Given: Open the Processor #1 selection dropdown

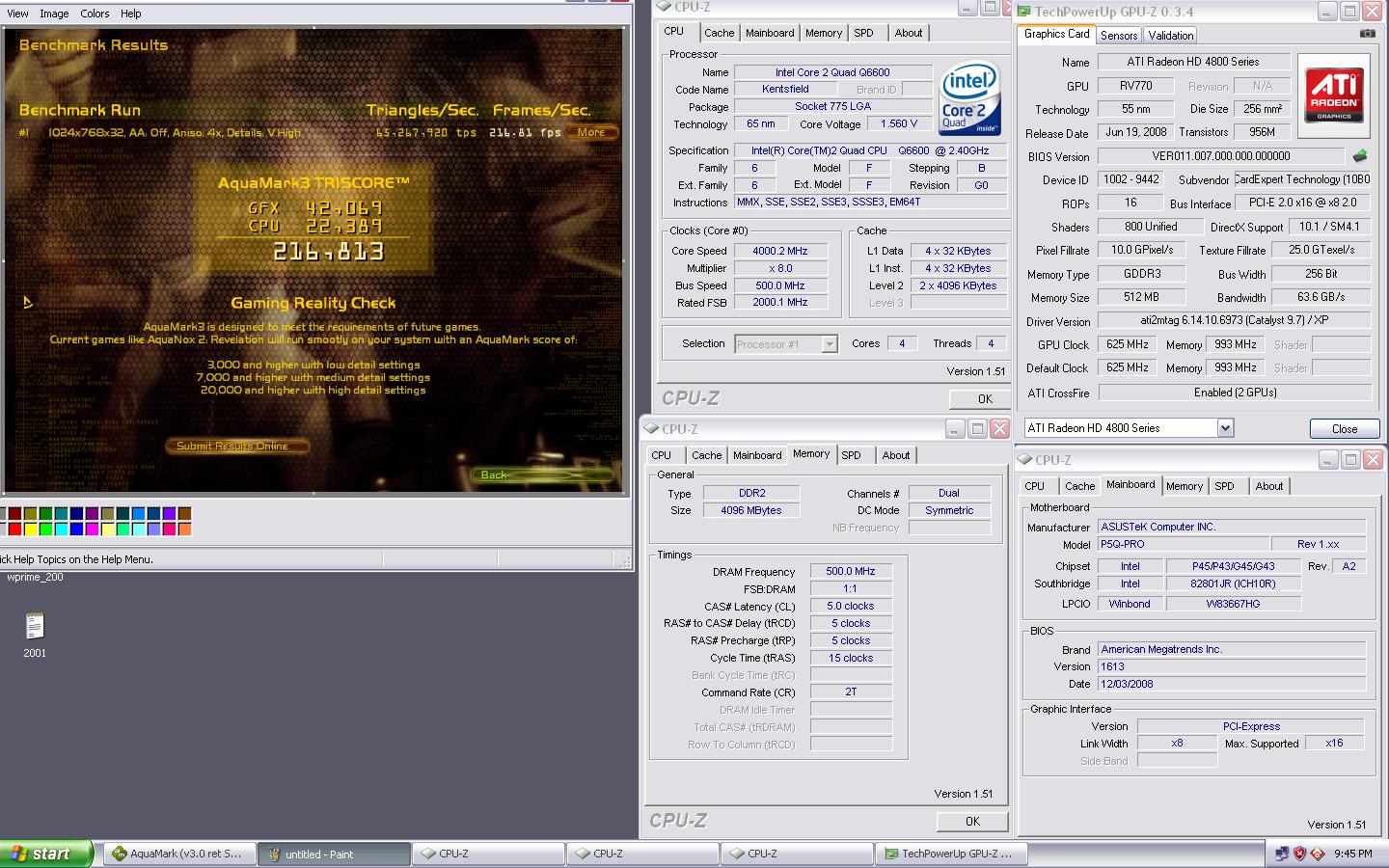Looking at the screenshot, I should (x=829, y=344).
